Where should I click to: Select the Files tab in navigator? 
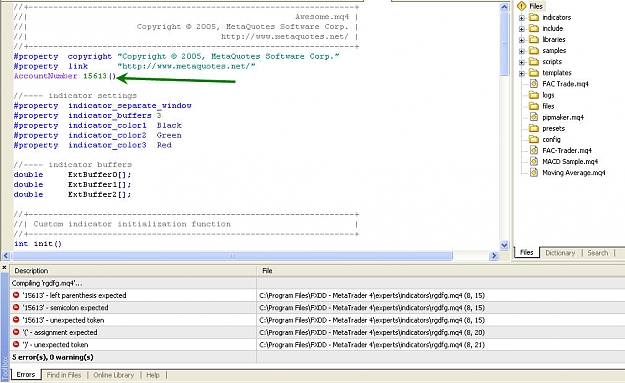pos(527,253)
